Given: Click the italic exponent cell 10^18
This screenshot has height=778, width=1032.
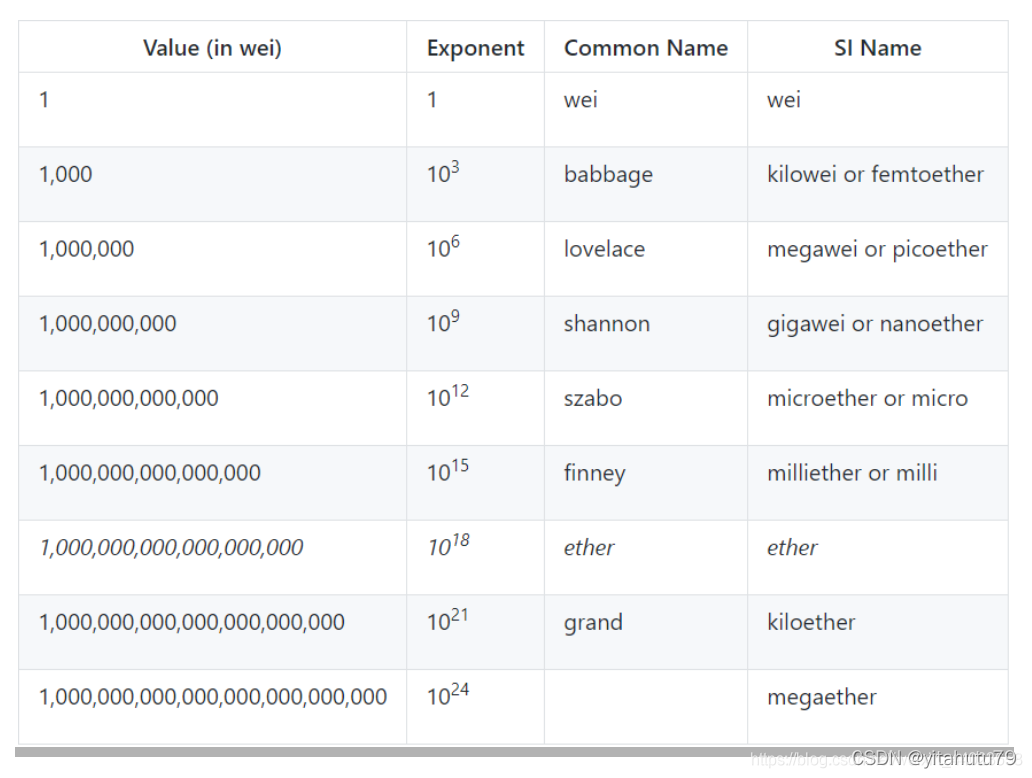Looking at the screenshot, I should [x=448, y=545].
